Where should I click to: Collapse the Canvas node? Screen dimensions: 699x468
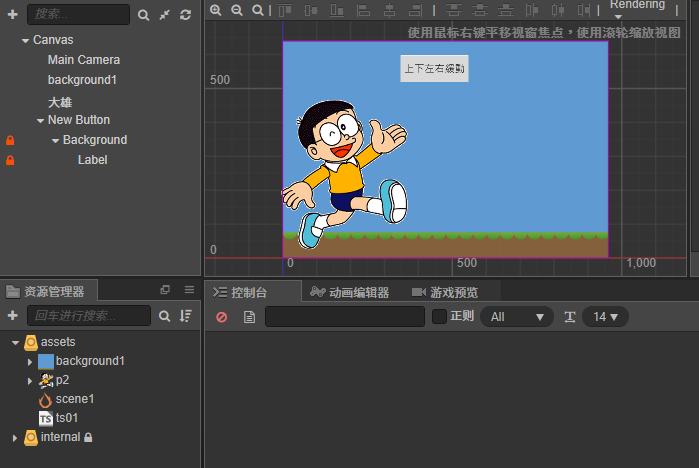(25, 41)
